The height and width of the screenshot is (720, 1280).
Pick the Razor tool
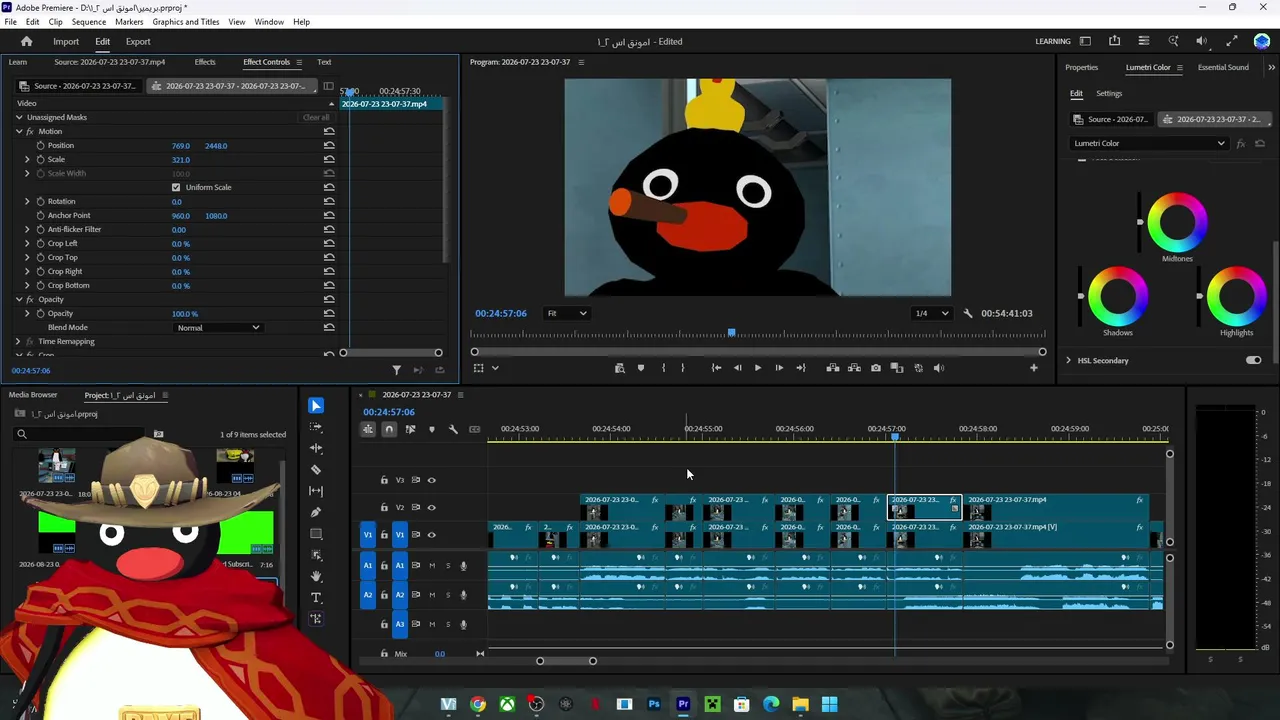click(316, 470)
